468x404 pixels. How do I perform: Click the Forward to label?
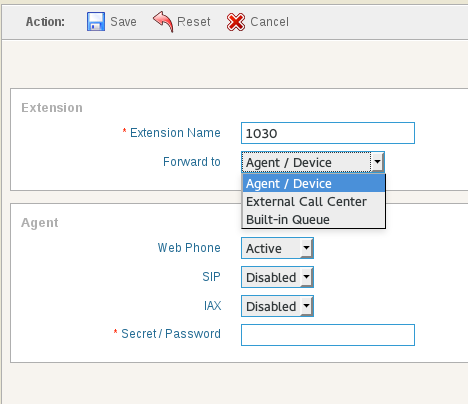192,162
